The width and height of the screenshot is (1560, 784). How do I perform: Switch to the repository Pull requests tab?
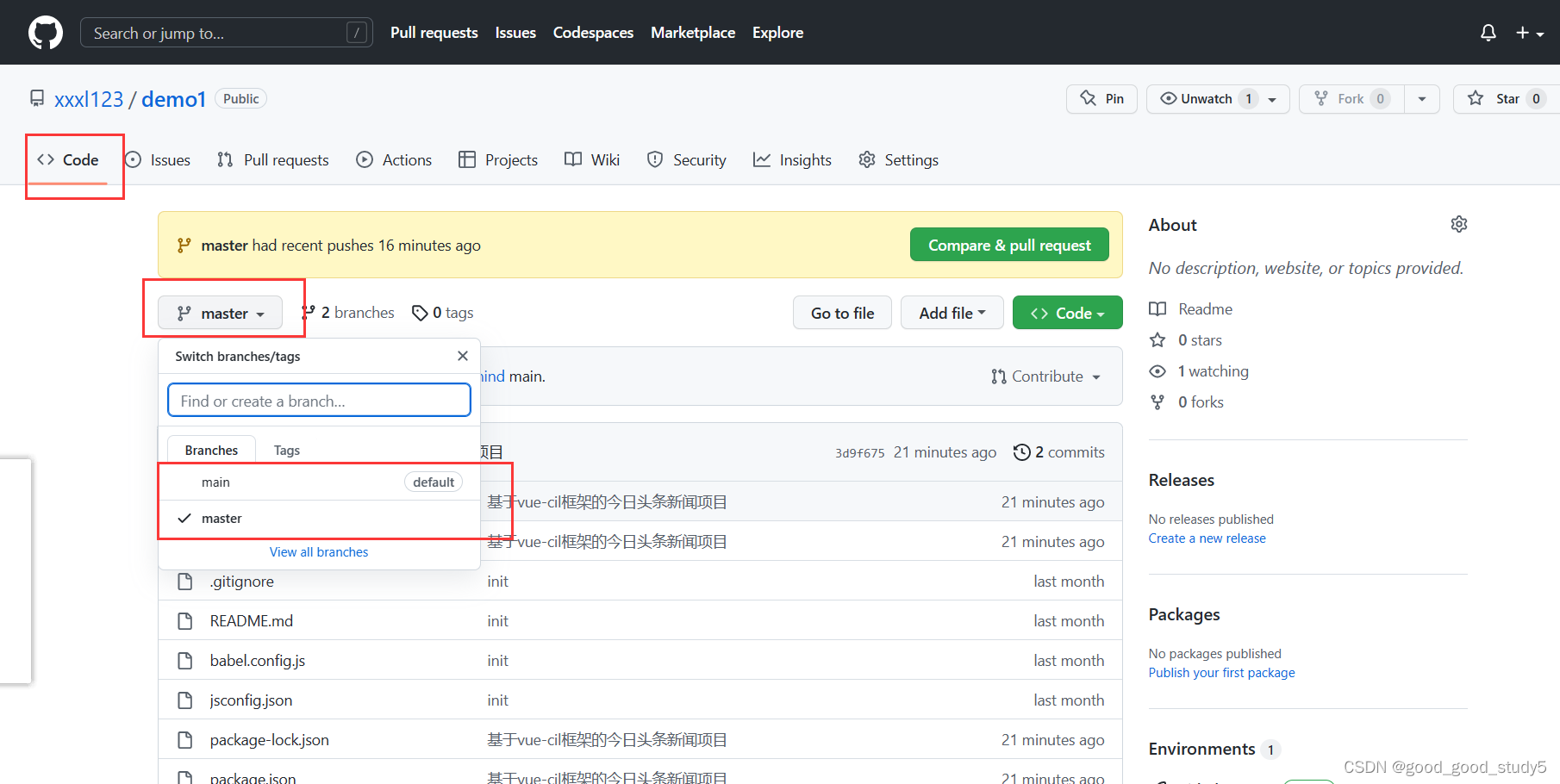273,160
